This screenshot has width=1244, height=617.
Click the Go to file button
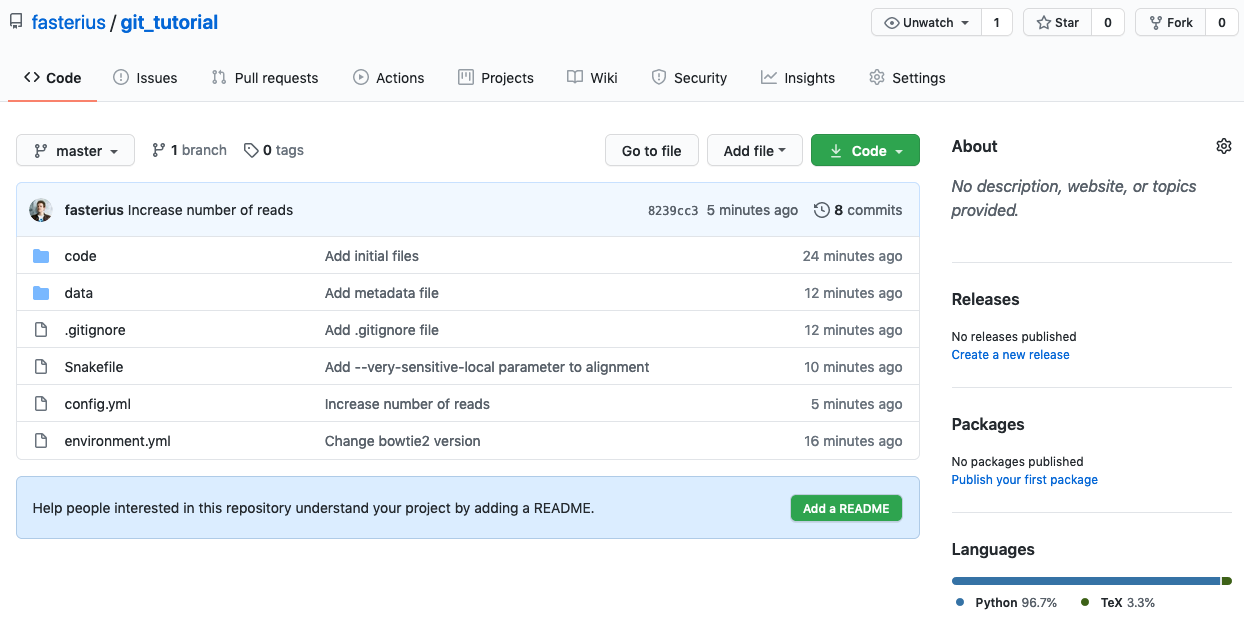652,151
